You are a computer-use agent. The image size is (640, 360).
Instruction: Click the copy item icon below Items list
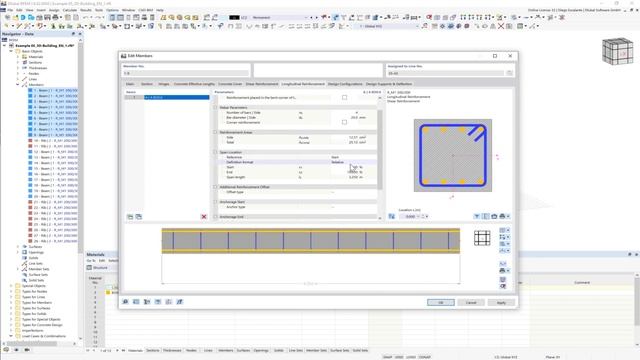(139, 217)
